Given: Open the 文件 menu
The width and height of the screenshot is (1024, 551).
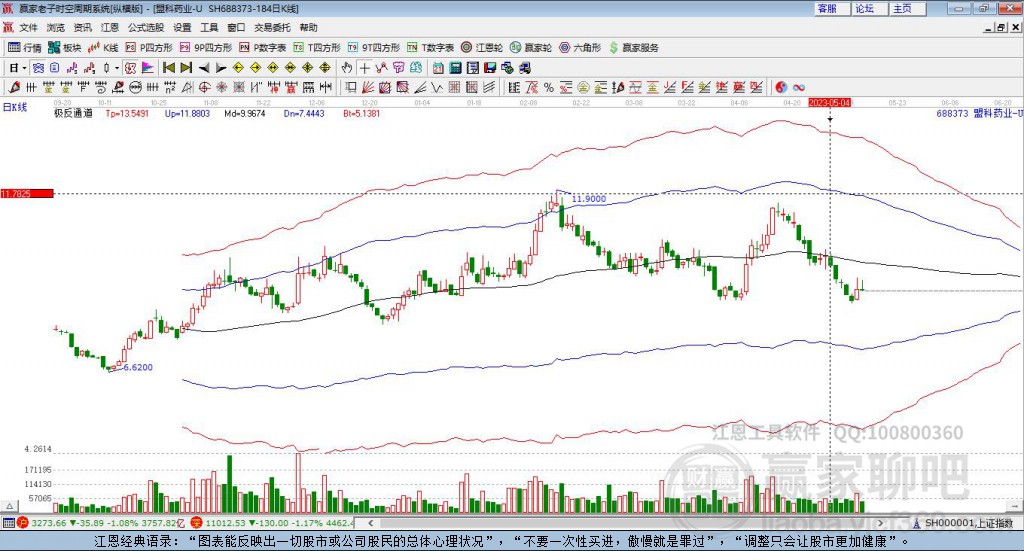Looking at the screenshot, I should click(29, 27).
